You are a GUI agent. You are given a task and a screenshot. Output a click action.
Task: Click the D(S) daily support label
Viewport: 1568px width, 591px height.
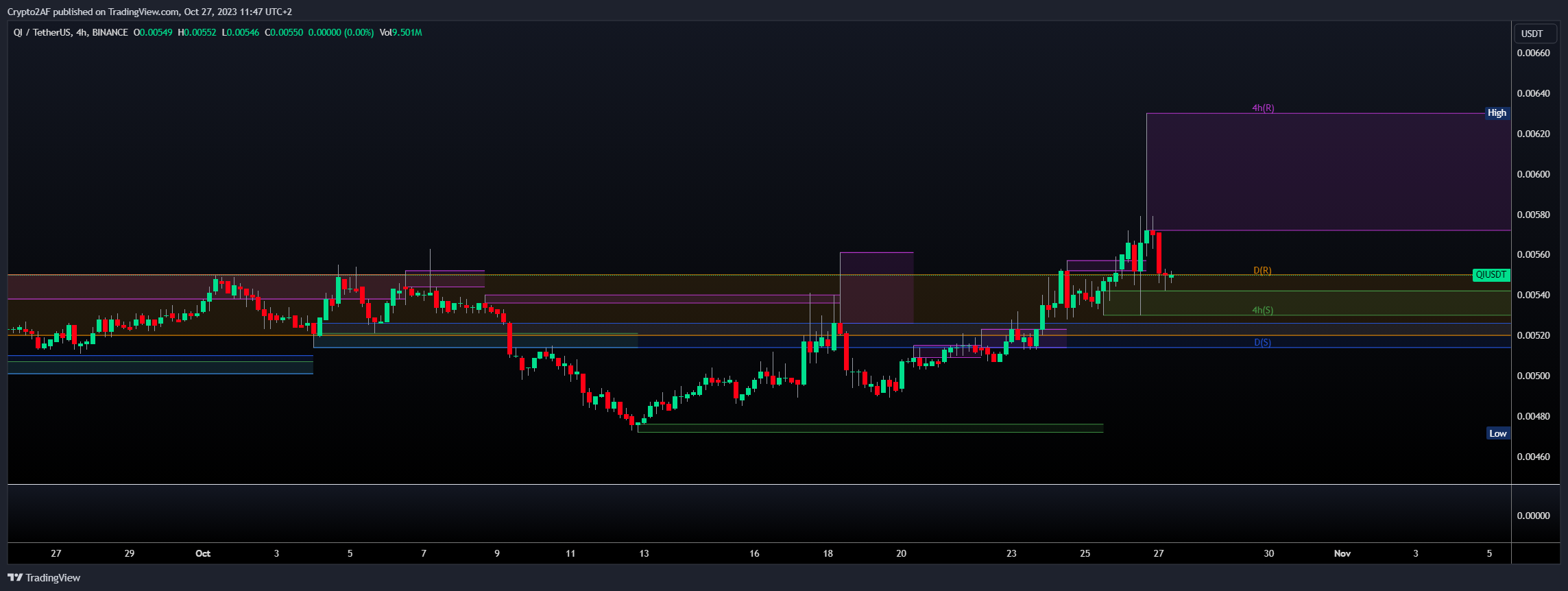click(x=1262, y=343)
